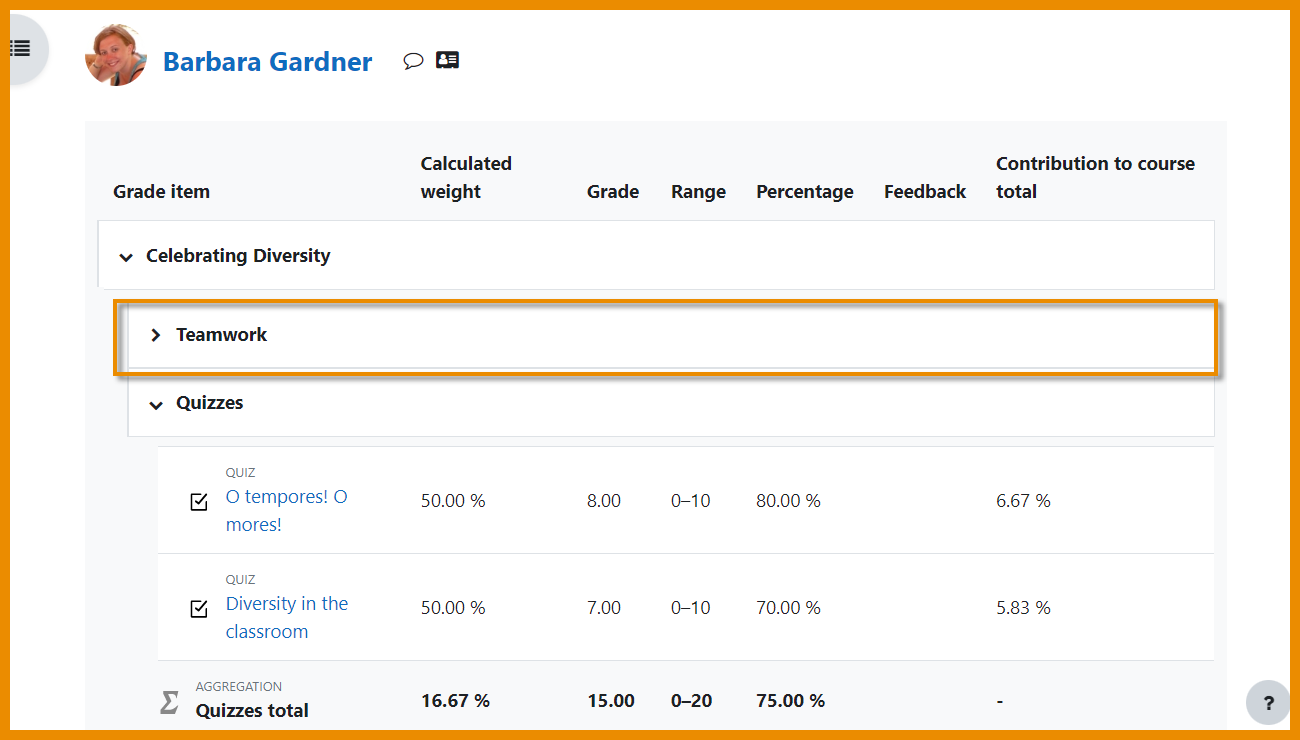This screenshot has width=1300, height=740.
Task: Click the Contribution to course total header
Action: pyautogui.click(x=1095, y=177)
